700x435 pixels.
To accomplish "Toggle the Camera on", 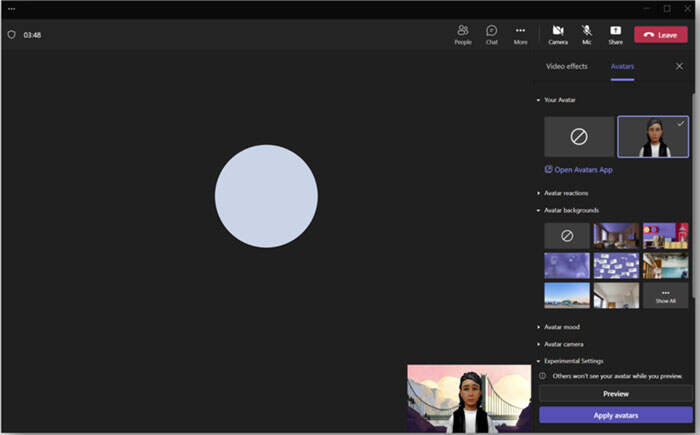I will (558, 34).
